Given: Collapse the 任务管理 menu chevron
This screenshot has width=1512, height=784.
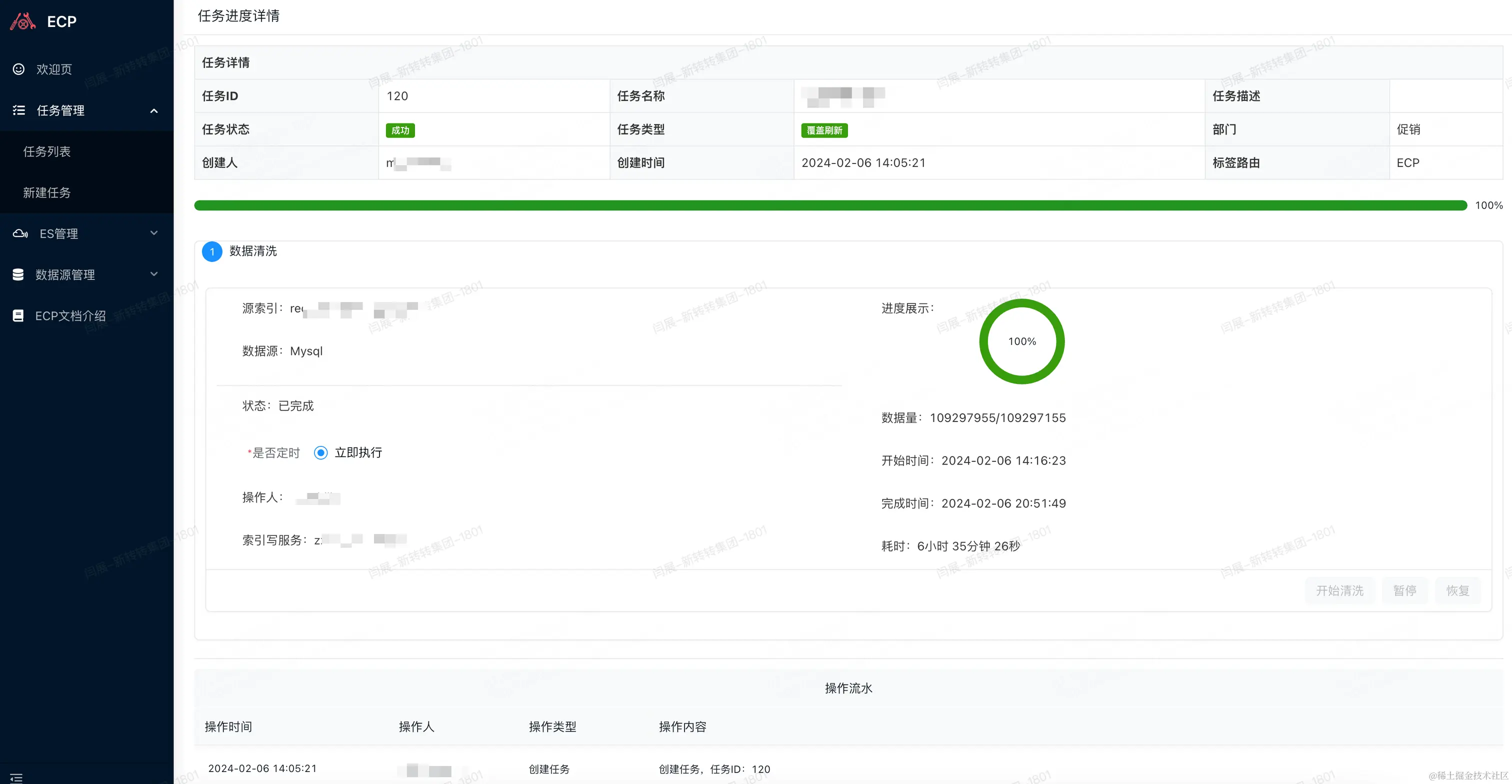Looking at the screenshot, I should click(154, 111).
